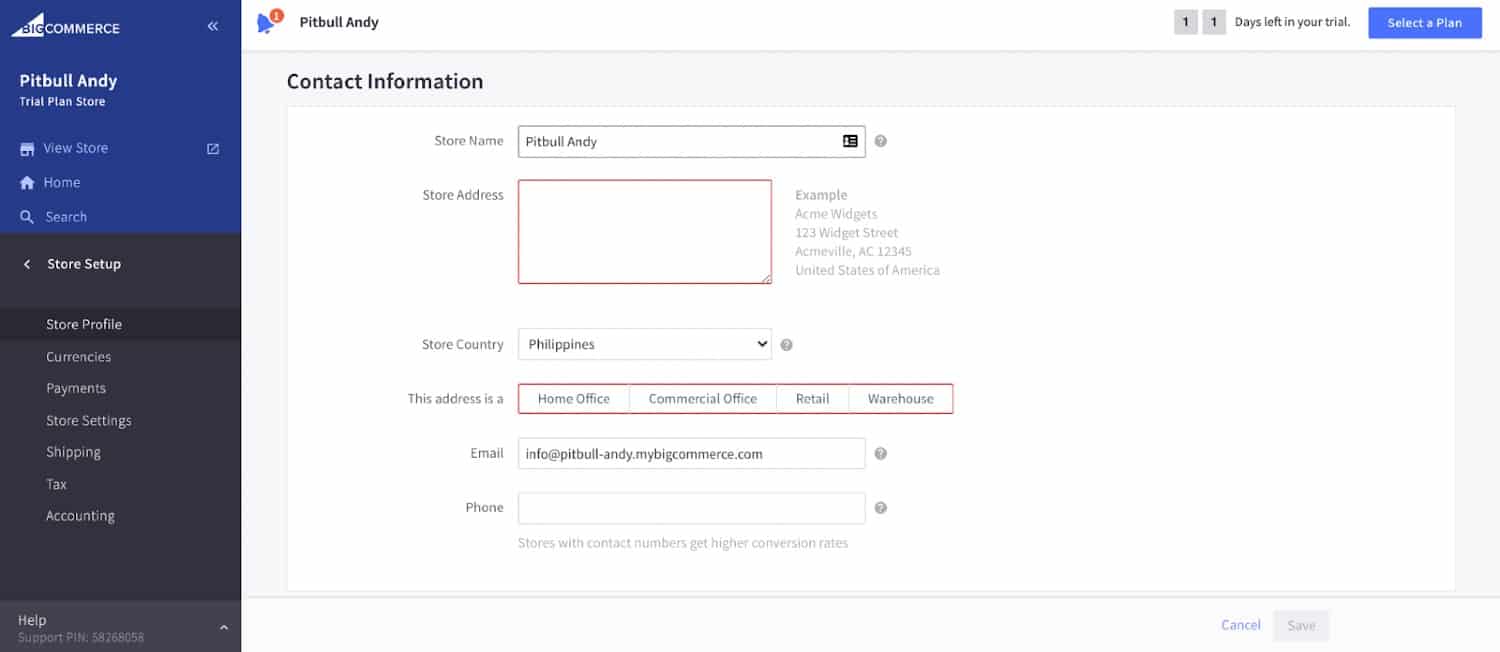Viewport: 1500px width, 652px height.
Task: Click the Select a Plan button
Action: [1424, 22]
